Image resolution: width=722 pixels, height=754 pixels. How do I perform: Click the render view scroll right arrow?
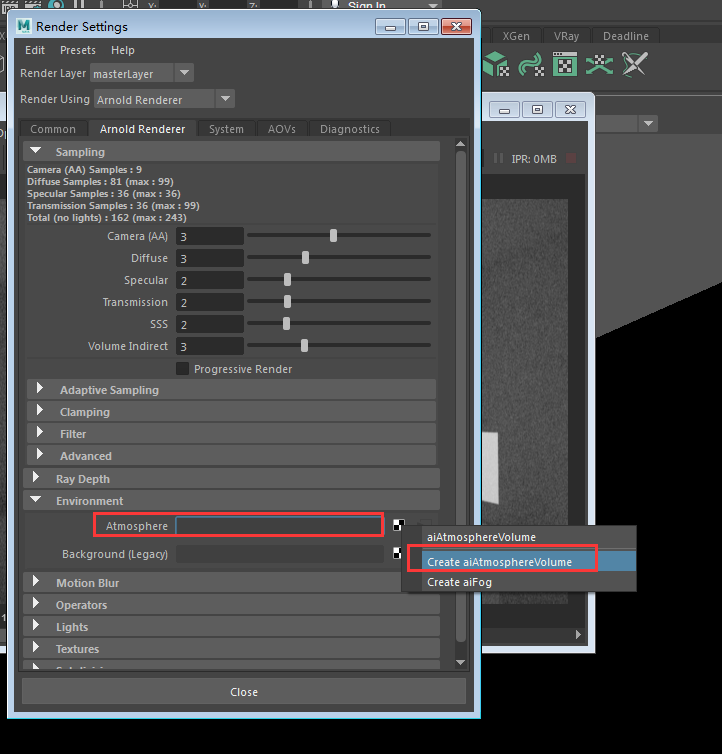coord(578,634)
